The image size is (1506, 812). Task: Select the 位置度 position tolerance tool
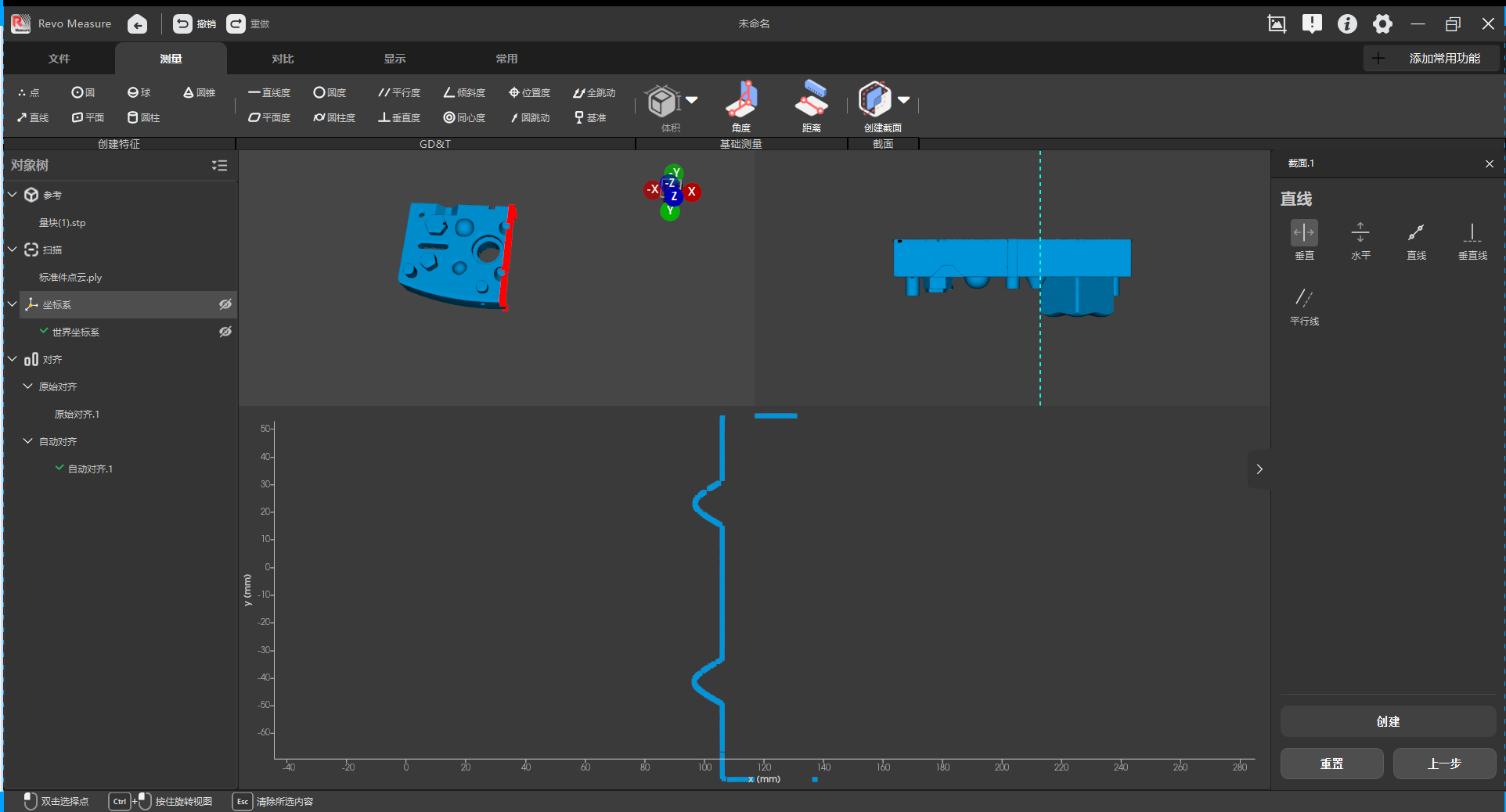click(529, 92)
